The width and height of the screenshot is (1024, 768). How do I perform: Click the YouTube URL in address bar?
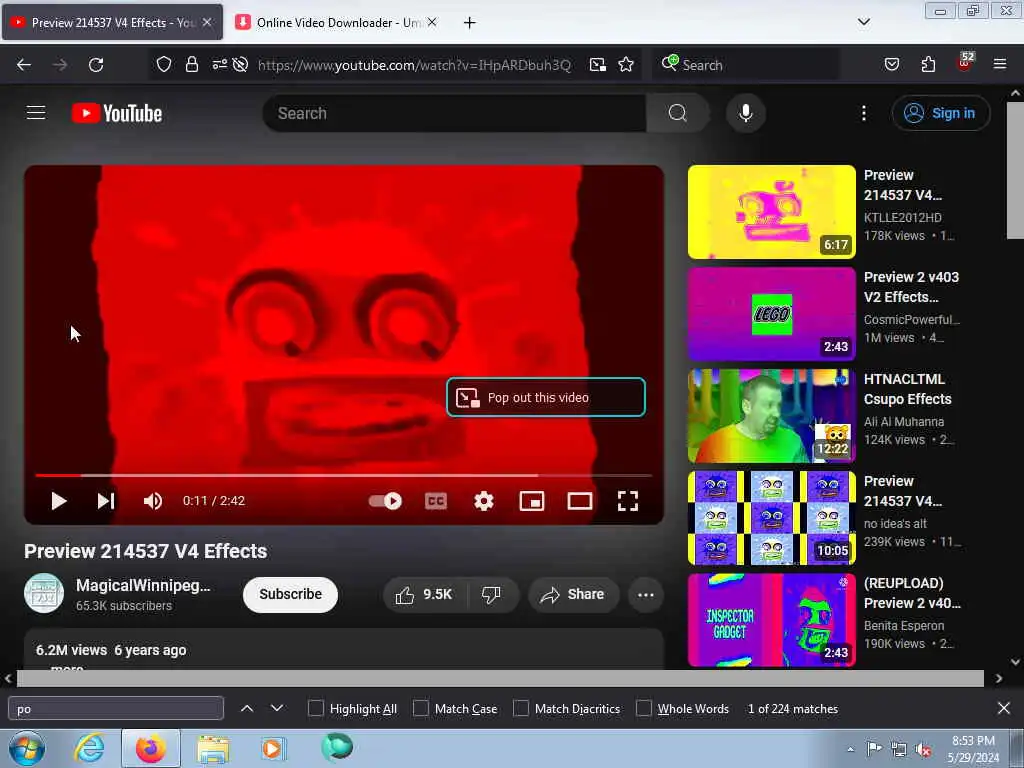pyautogui.click(x=414, y=65)
